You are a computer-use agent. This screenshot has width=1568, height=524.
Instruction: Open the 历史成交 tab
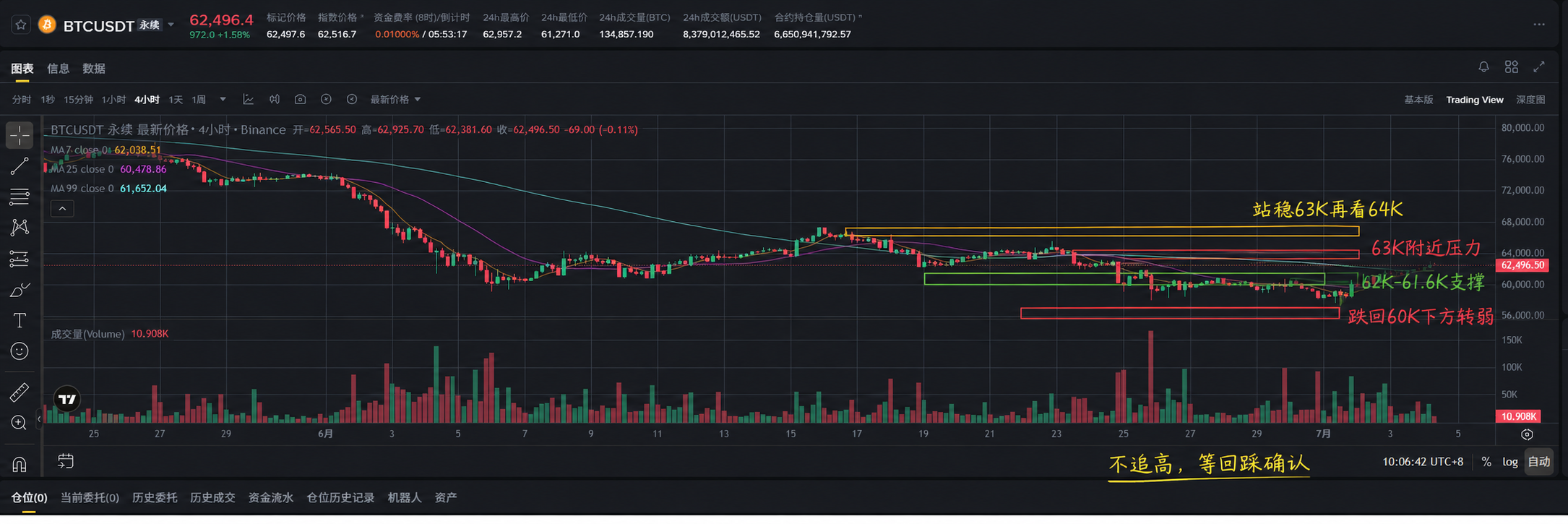coord(212,498)
